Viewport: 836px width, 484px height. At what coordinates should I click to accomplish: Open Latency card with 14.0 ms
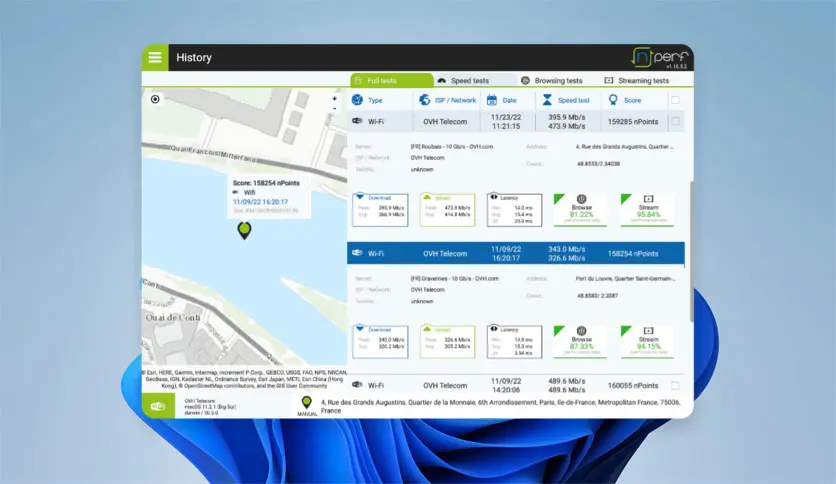514,210
